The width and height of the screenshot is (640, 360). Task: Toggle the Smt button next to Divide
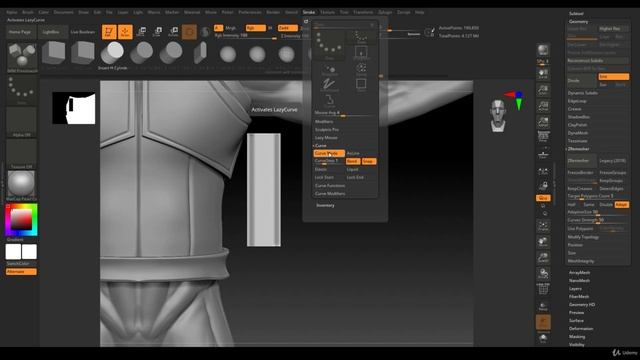point(613,77)
